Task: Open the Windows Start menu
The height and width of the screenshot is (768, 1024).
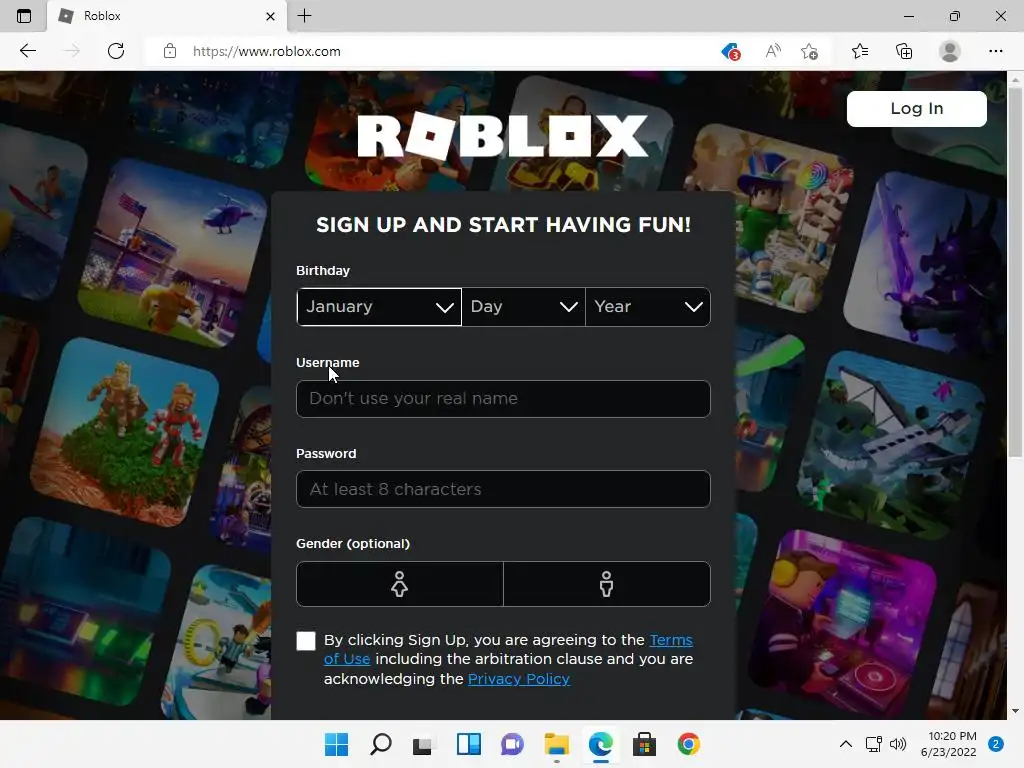Action: point(336,744)
